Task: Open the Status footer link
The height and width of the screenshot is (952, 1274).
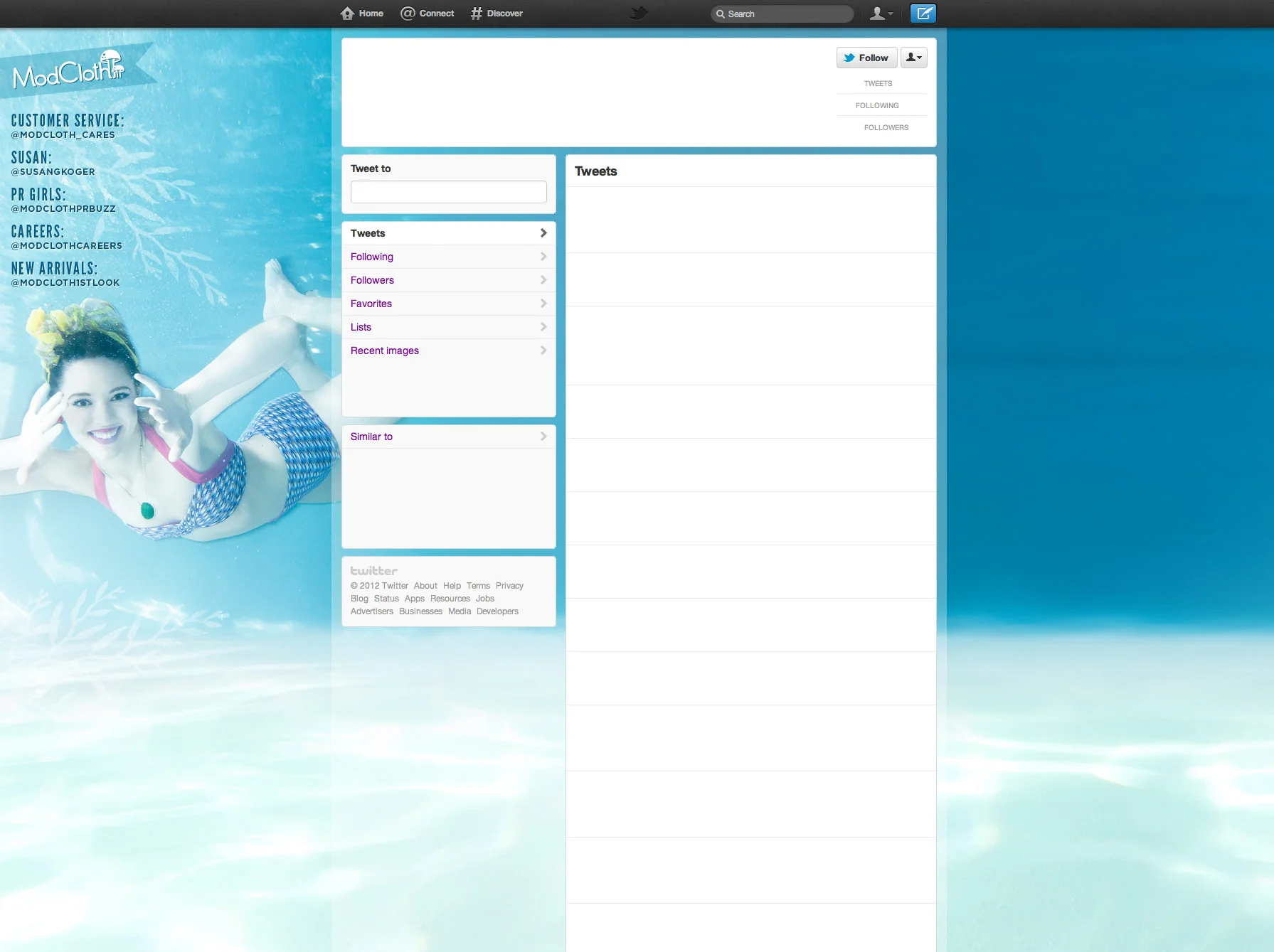Action: point(386,599)
